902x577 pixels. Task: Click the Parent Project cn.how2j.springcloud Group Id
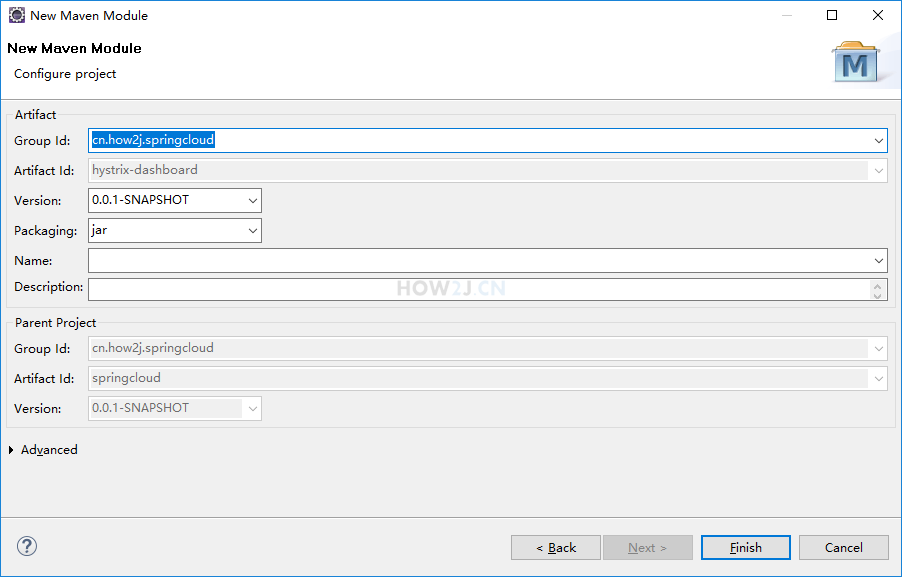pos(488,349)
